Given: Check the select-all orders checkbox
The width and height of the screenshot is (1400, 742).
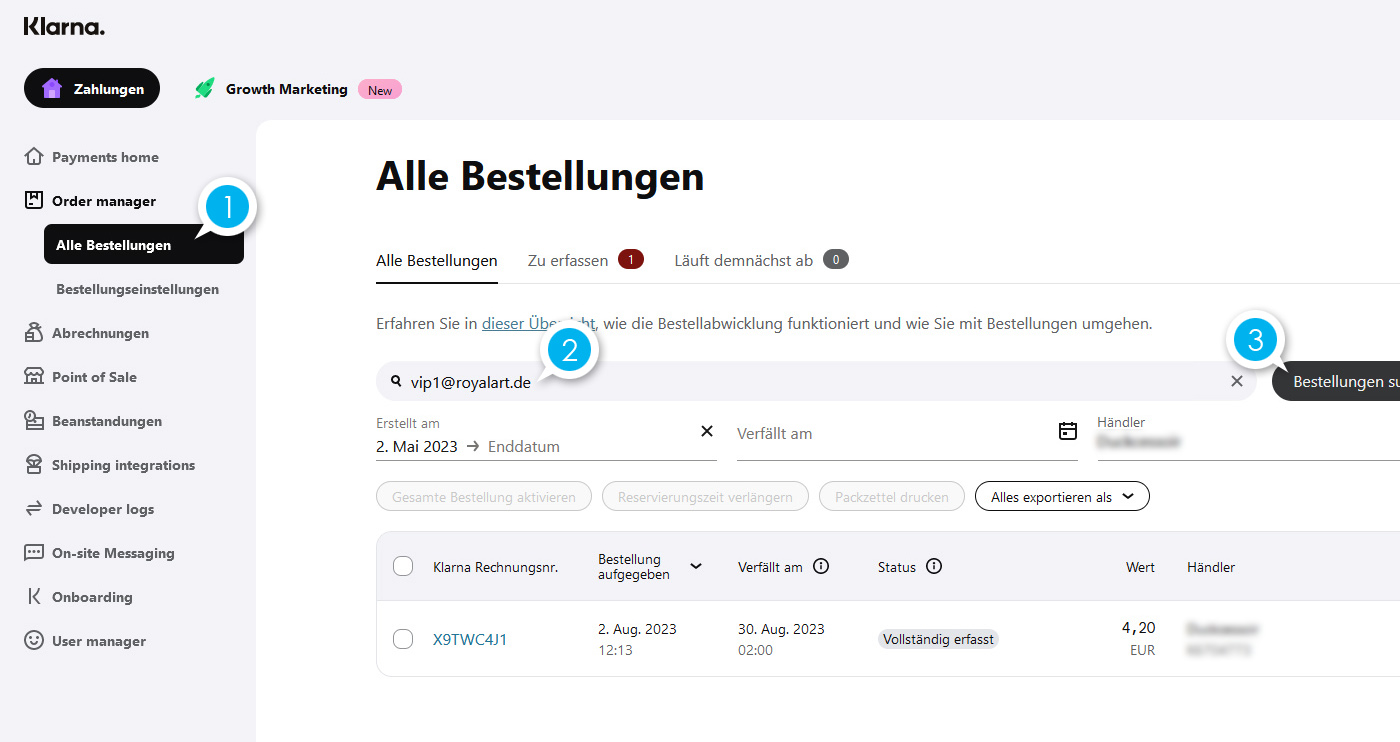Looking at the screenshot, I should 403,565.
